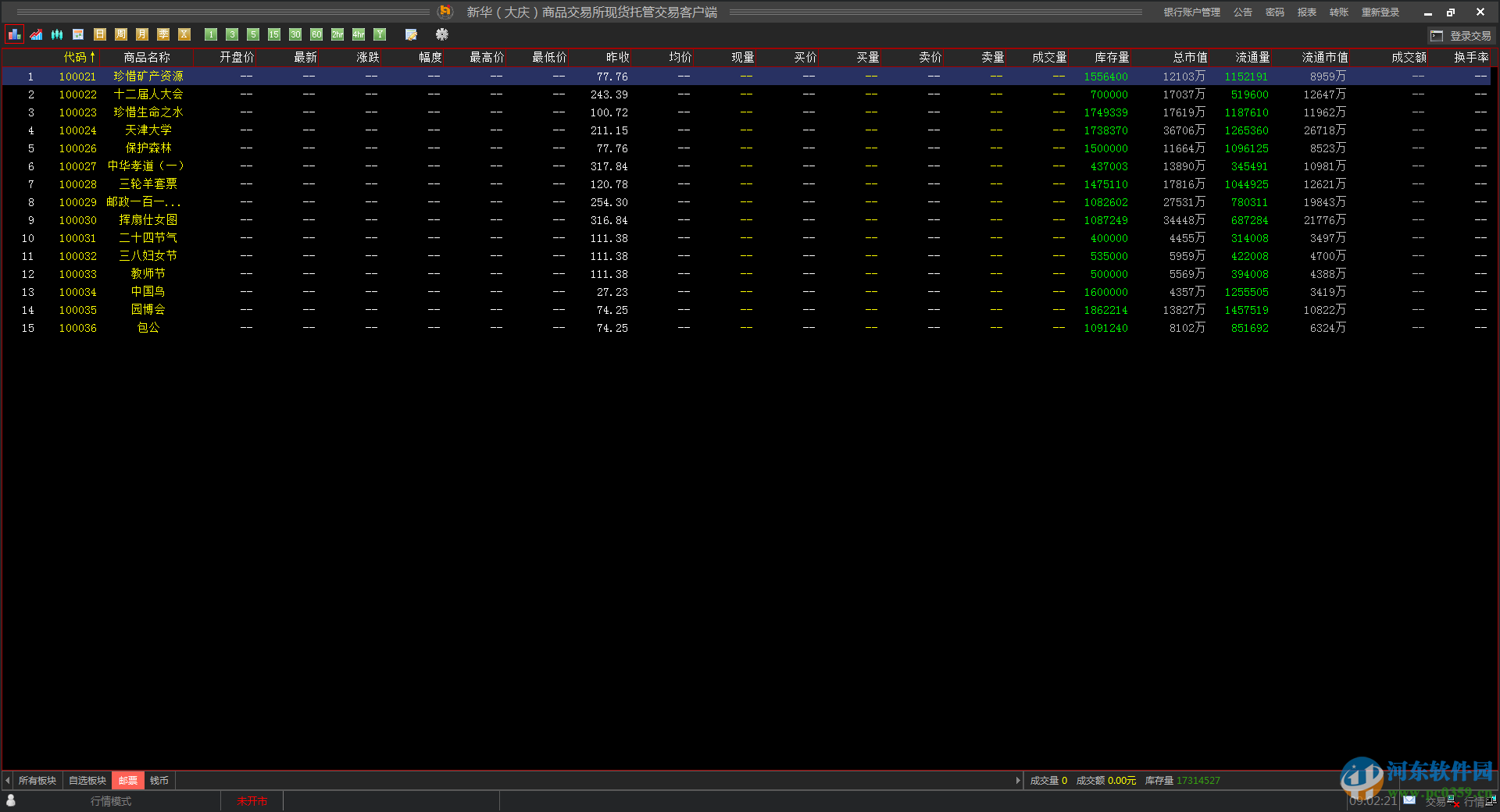
Task: Switch to the 所有板块 tab
Action: 37,781
